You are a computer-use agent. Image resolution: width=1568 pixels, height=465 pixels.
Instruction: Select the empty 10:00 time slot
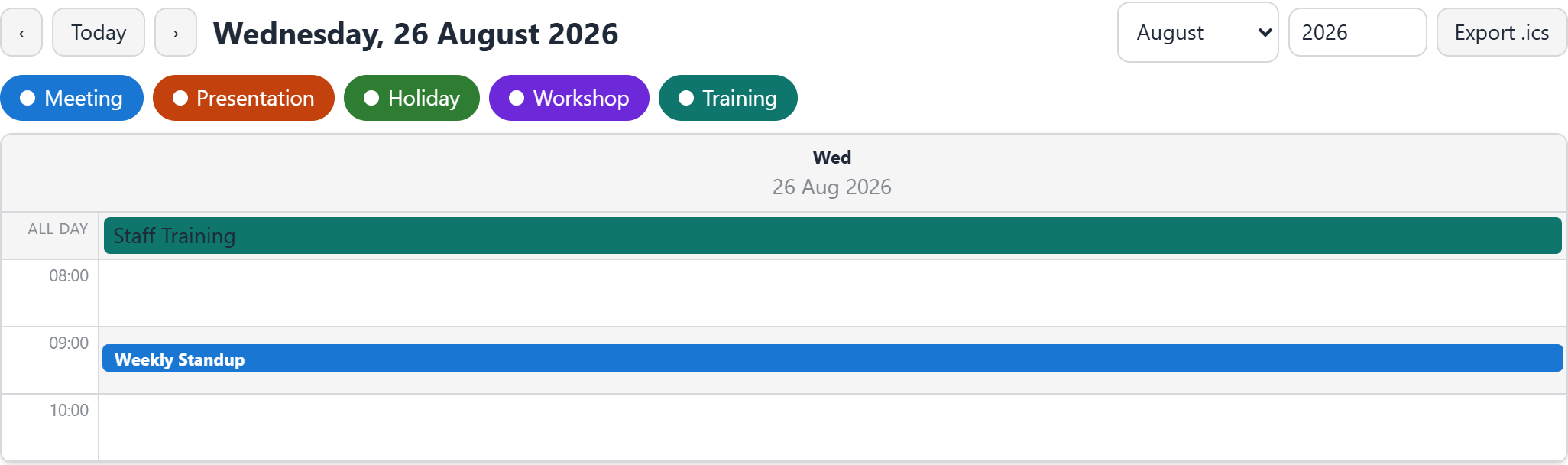pos(833,428)
